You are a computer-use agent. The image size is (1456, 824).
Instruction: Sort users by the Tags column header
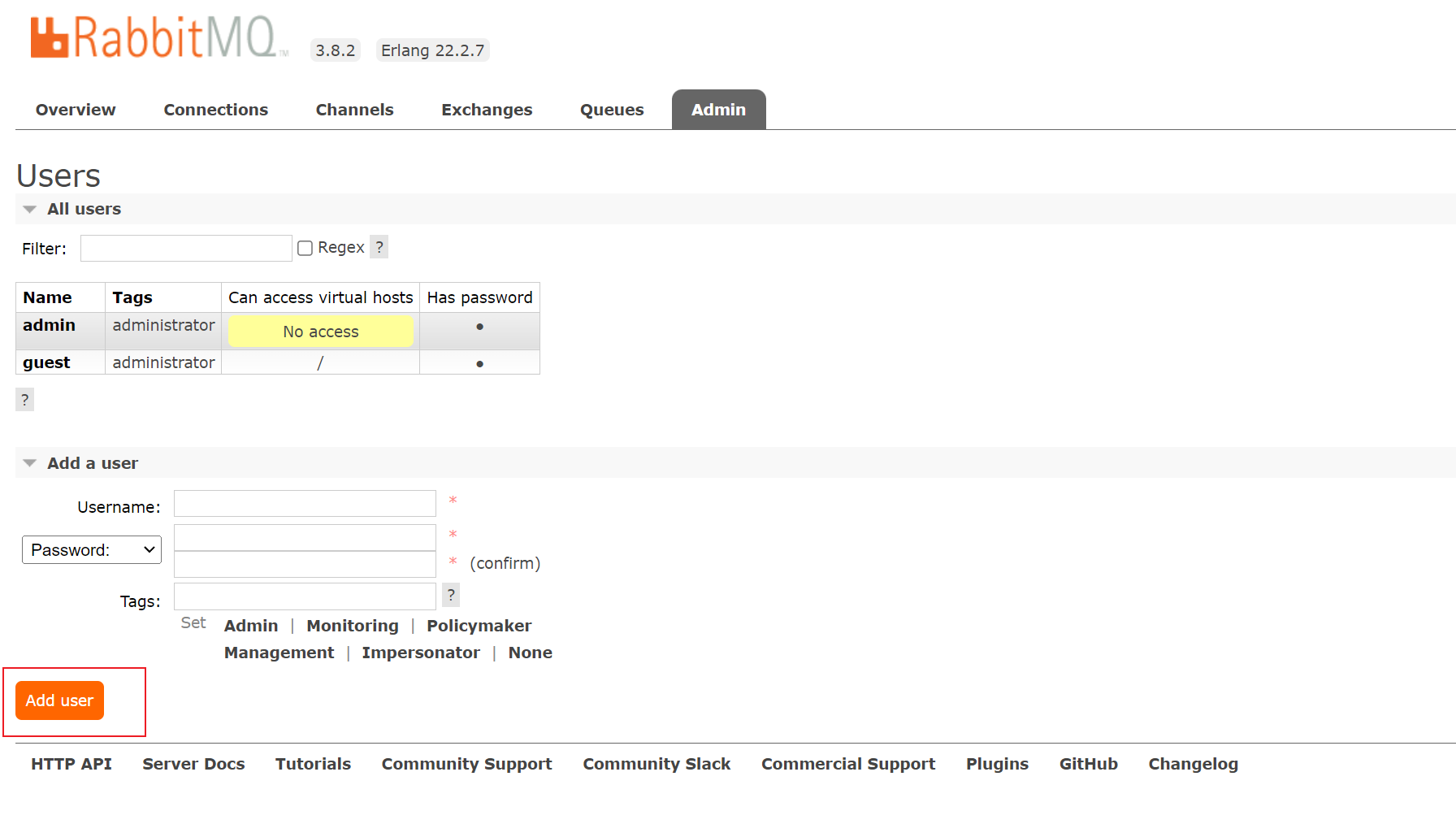132,297
